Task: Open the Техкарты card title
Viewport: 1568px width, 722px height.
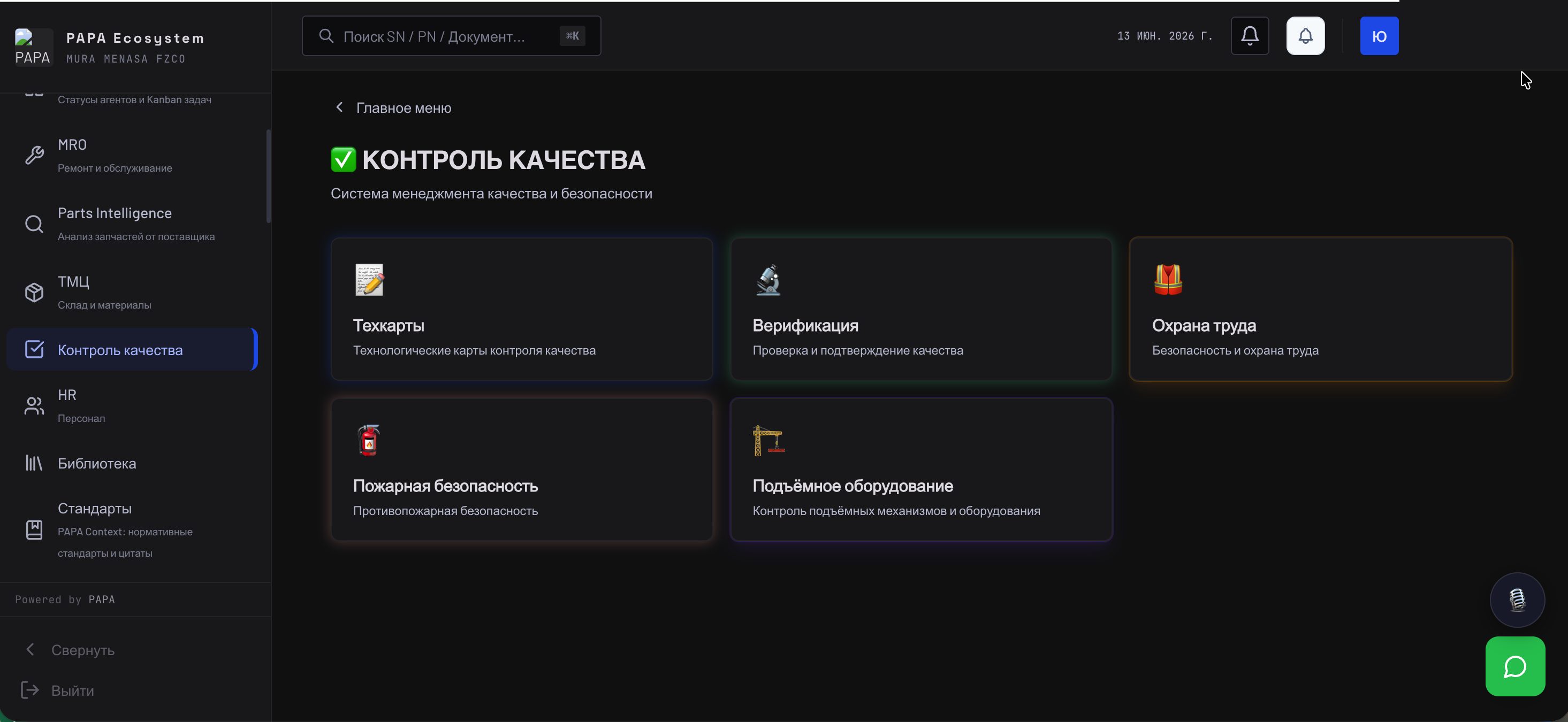Action: [389, 325]
